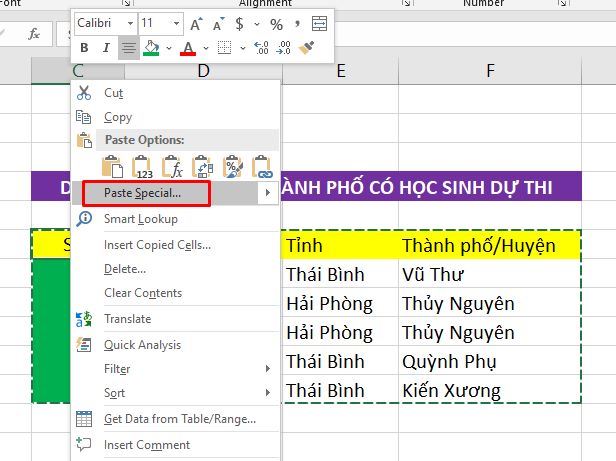The height and width of the screenshot is (461, 616).
Task: Apply green Fill Color bucket
Action: pyautogui.click(x=151, y=48)
